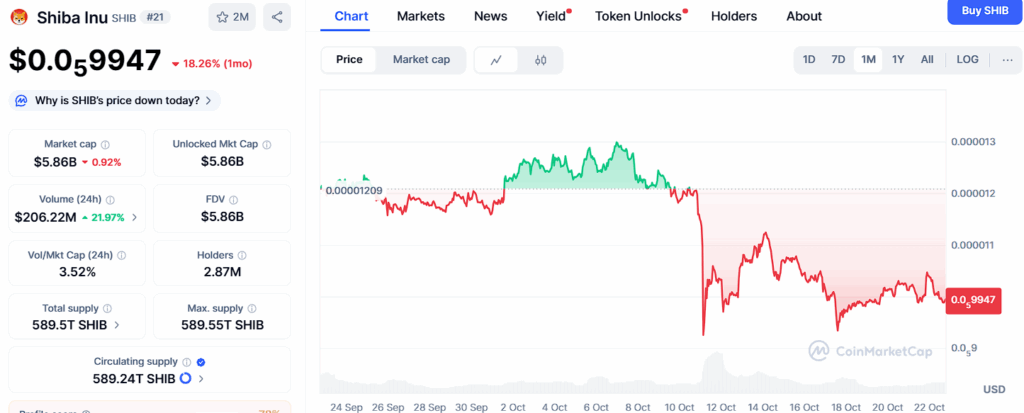Viewport: 1024px width, 413px height.
Task: Click Circulating supply verified badge icon
Action: (201, 362)
